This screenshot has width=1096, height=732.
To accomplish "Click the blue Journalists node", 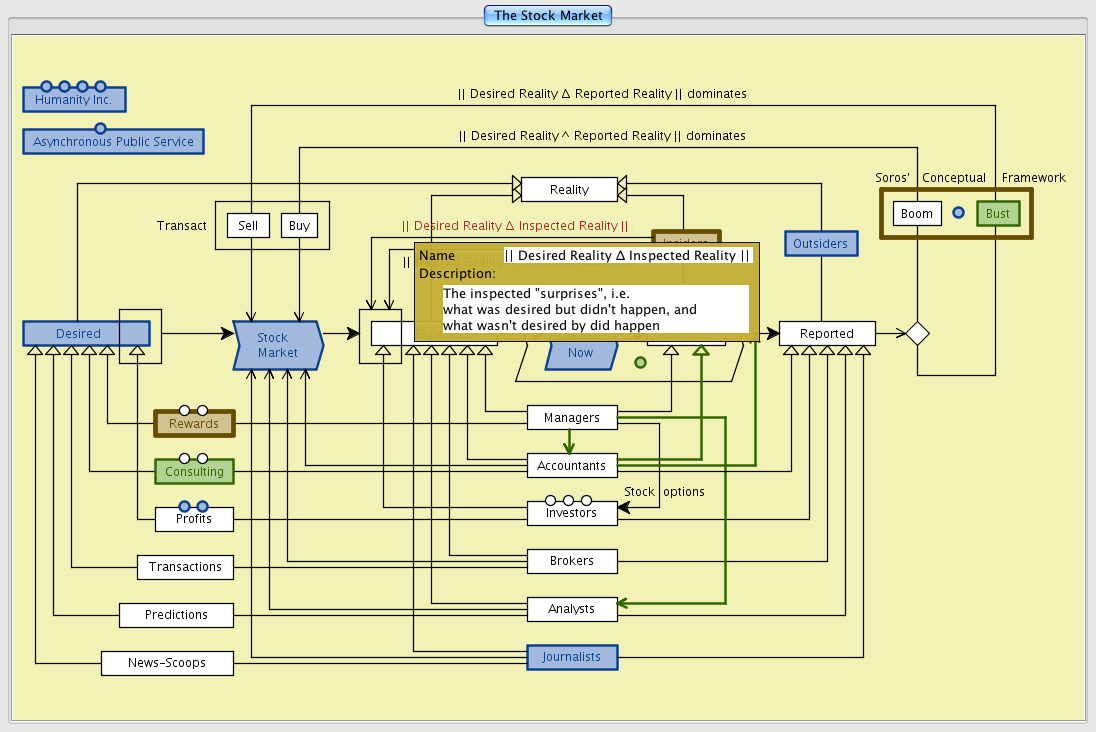I will pyautogui.click(x=572, y=657).
